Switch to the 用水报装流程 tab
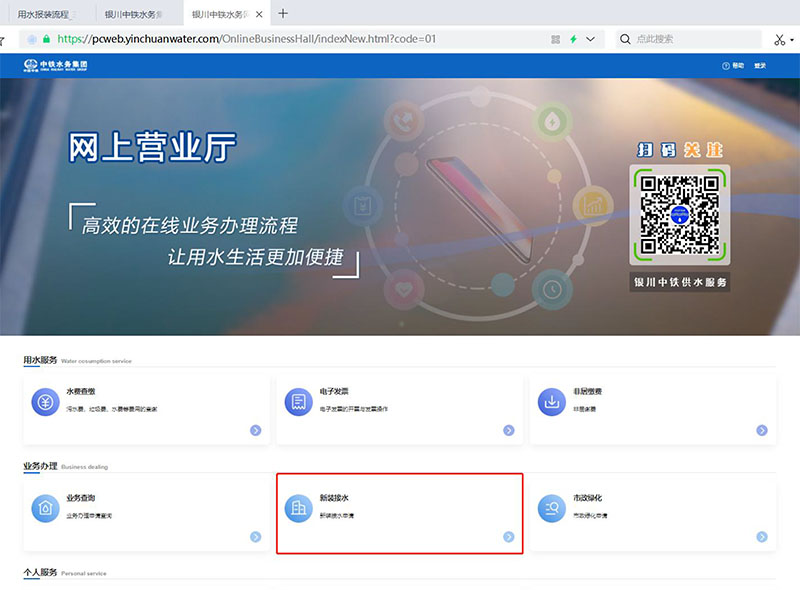800x590 pixels. 47,14
